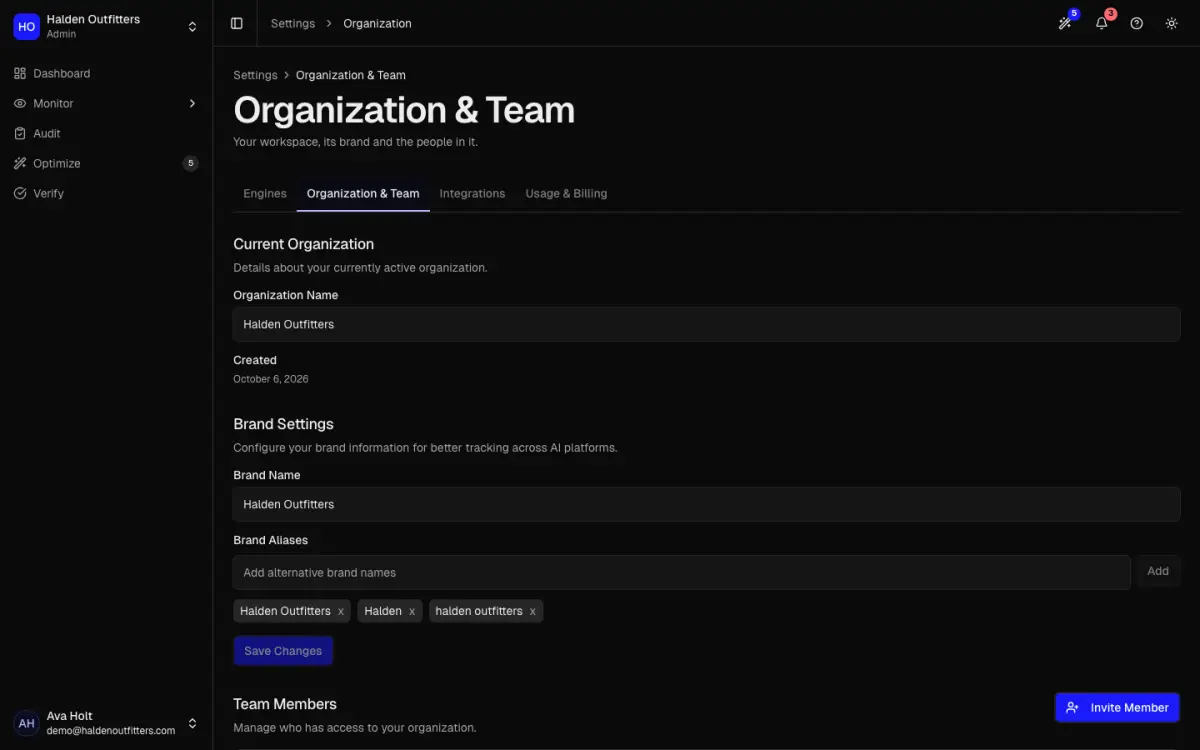Screen dimensions: 1200x750
Task: Click the HO organization avatar
Action: 26,26
